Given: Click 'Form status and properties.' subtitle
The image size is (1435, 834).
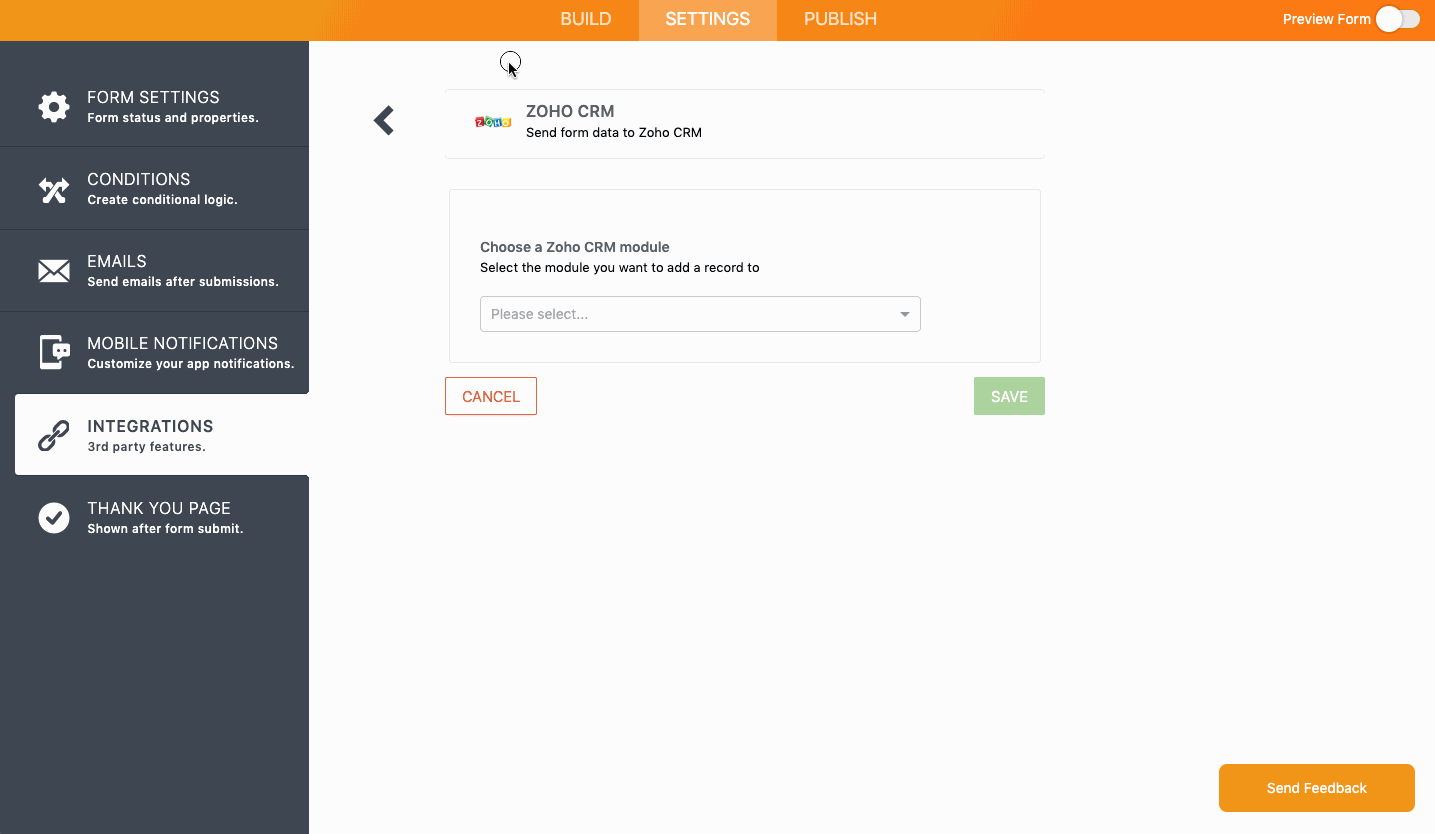Looking at the screenshot, I should (173, 118).
